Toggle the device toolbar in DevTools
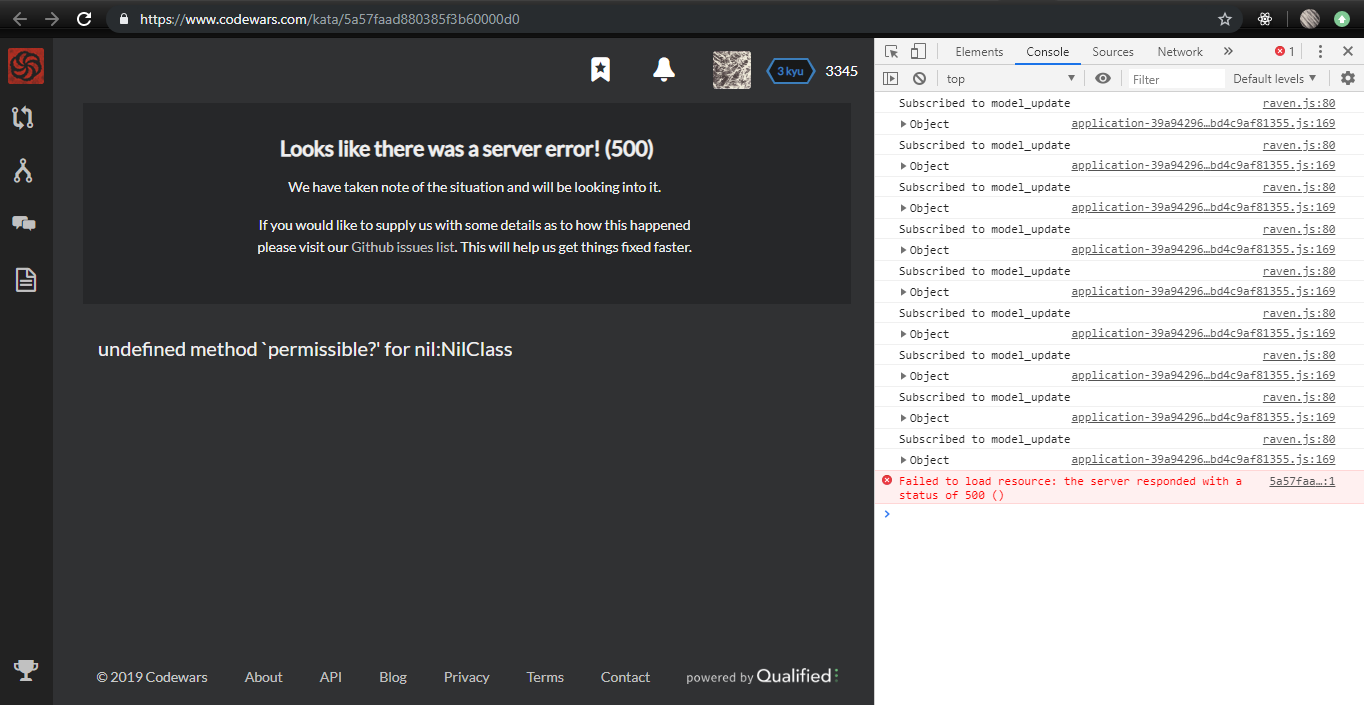1364x705 pixels. [x=916, y=51]
